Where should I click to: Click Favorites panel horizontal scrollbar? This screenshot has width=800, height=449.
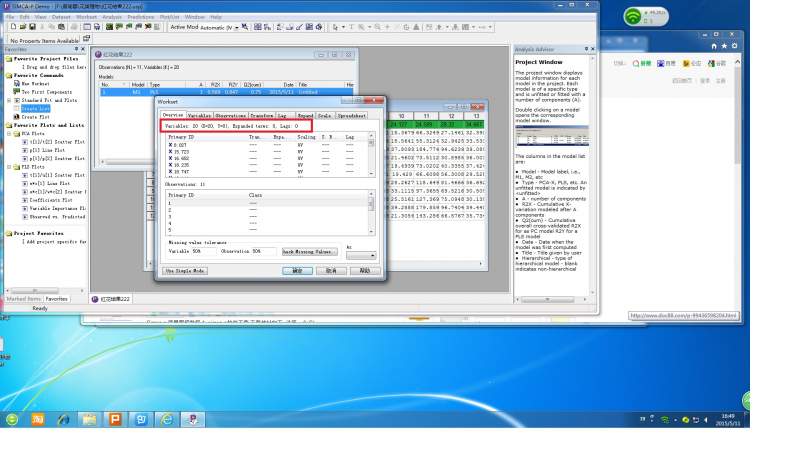pyautogui.click(x=44, y=290)
